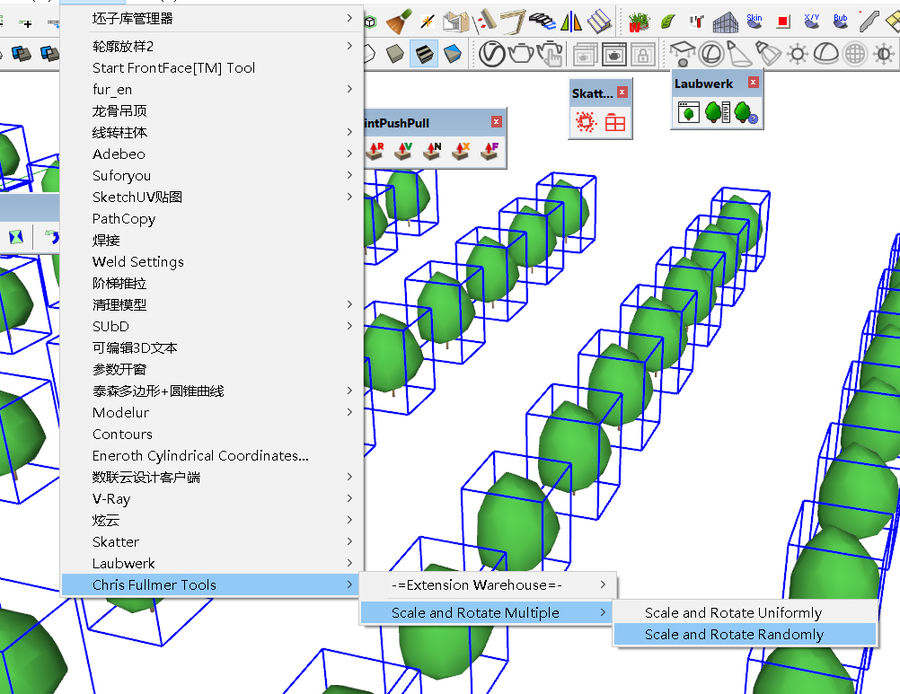Add a V-Ray spot light
900x694 pixels.
(x=739, y=54)
